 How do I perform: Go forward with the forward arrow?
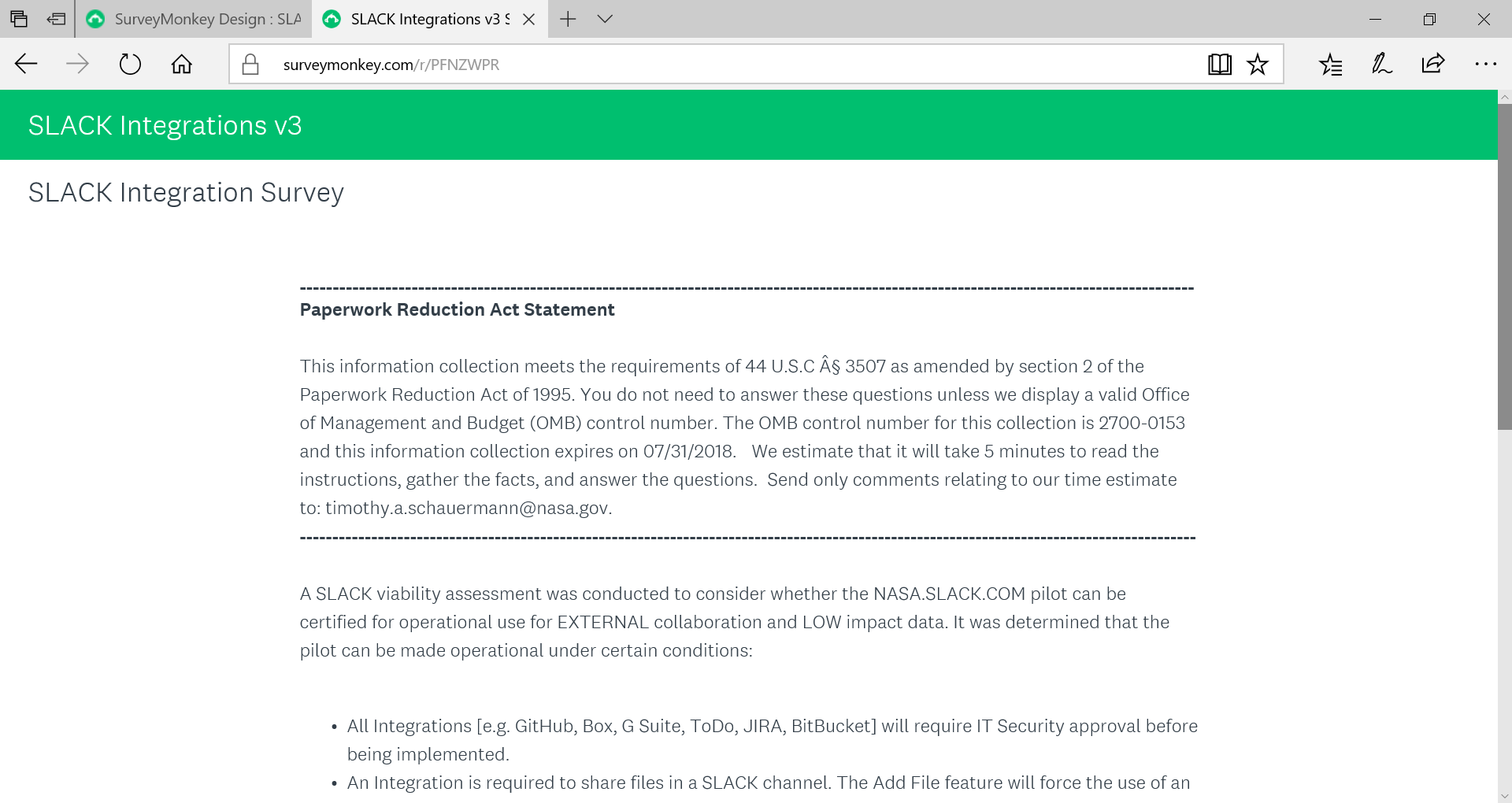point(77,64)
